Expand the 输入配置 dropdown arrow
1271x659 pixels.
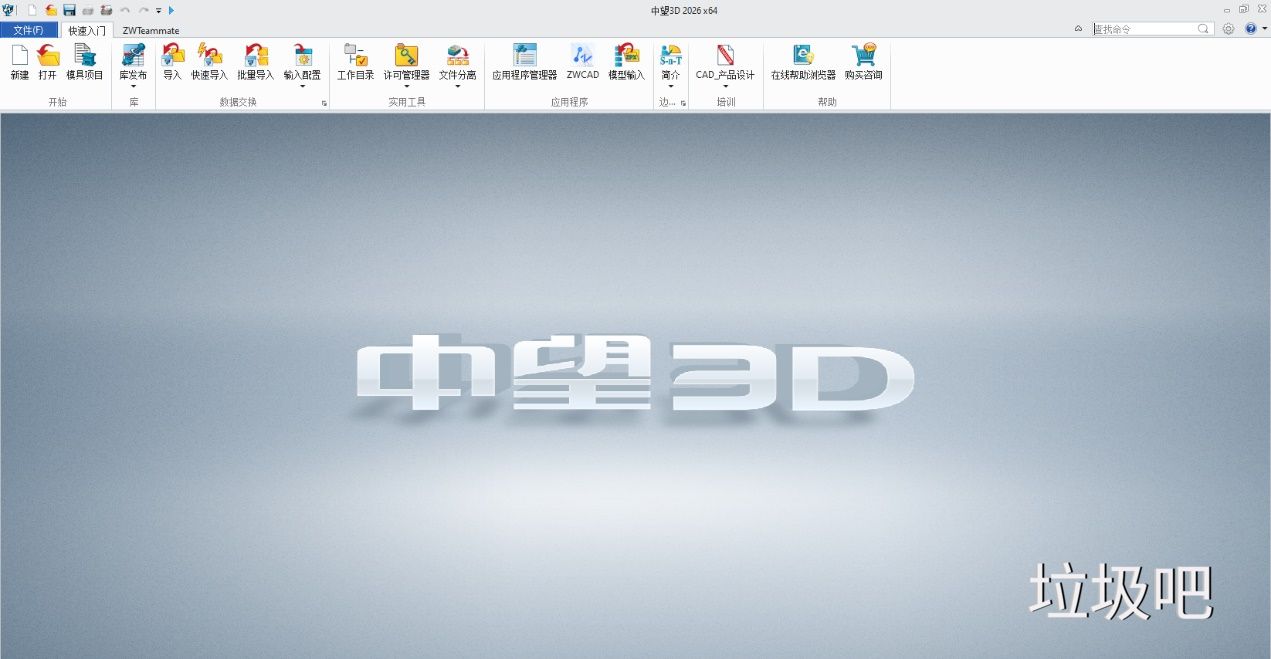pyautogui.click(x=302, y=87)
